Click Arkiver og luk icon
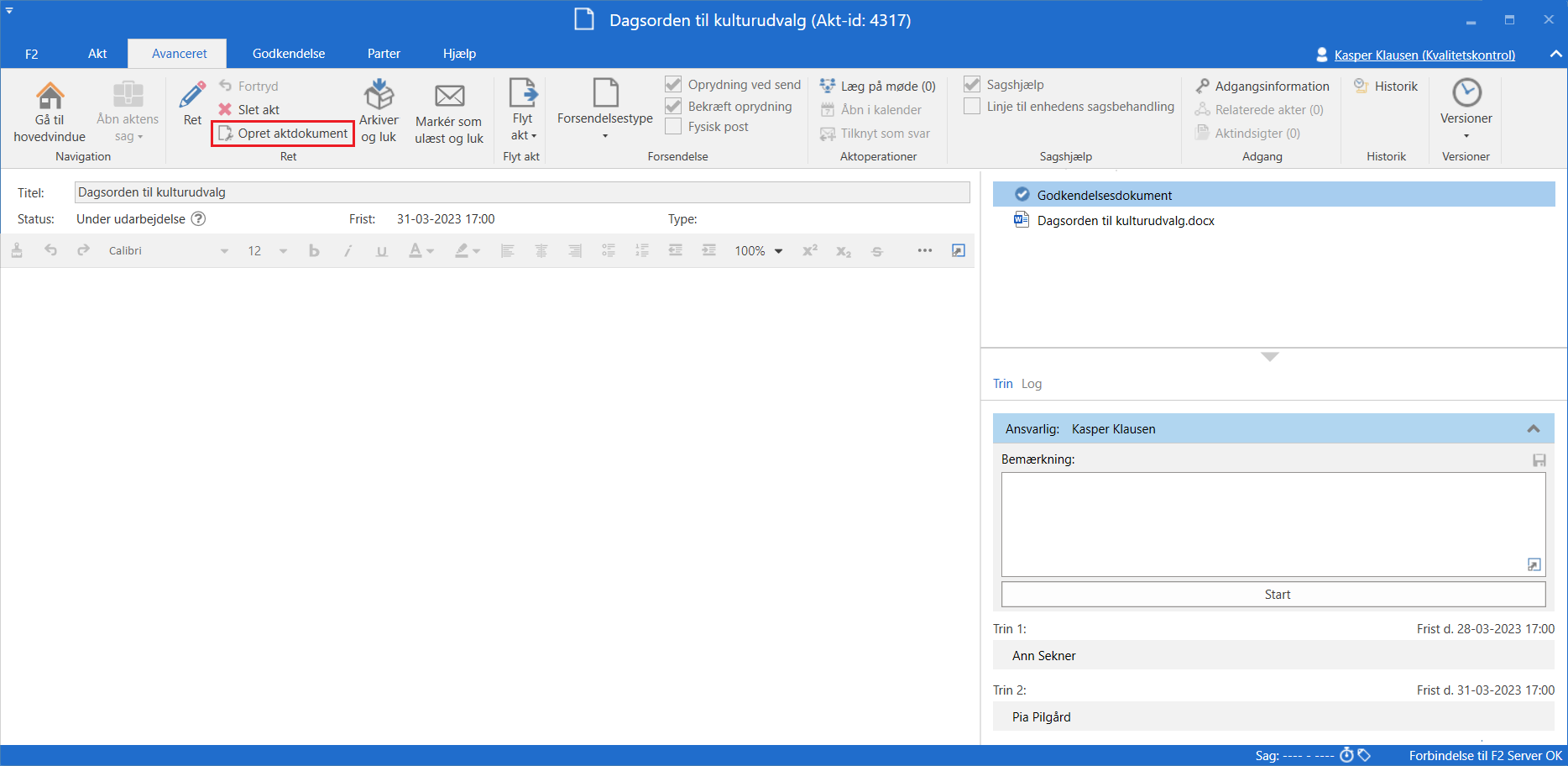1568x766 pixels. pos(379,96)
